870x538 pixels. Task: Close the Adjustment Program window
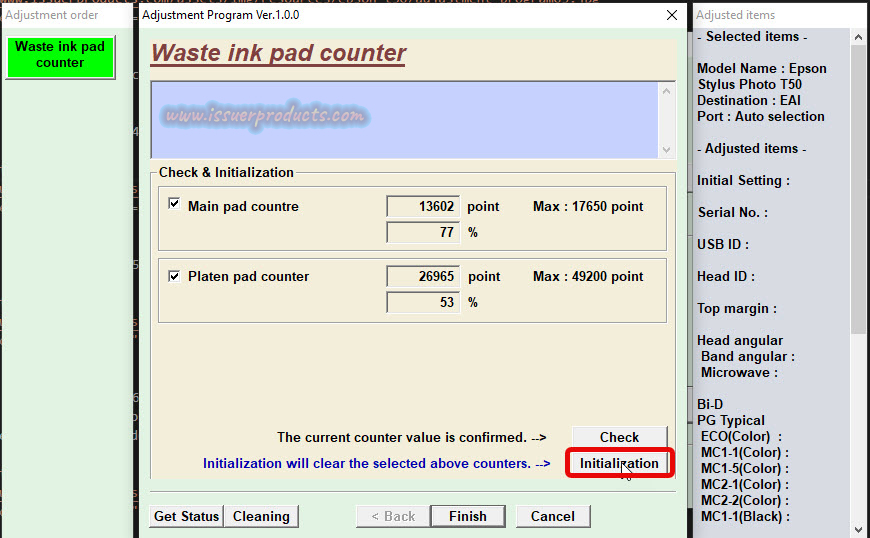(672, 15)
